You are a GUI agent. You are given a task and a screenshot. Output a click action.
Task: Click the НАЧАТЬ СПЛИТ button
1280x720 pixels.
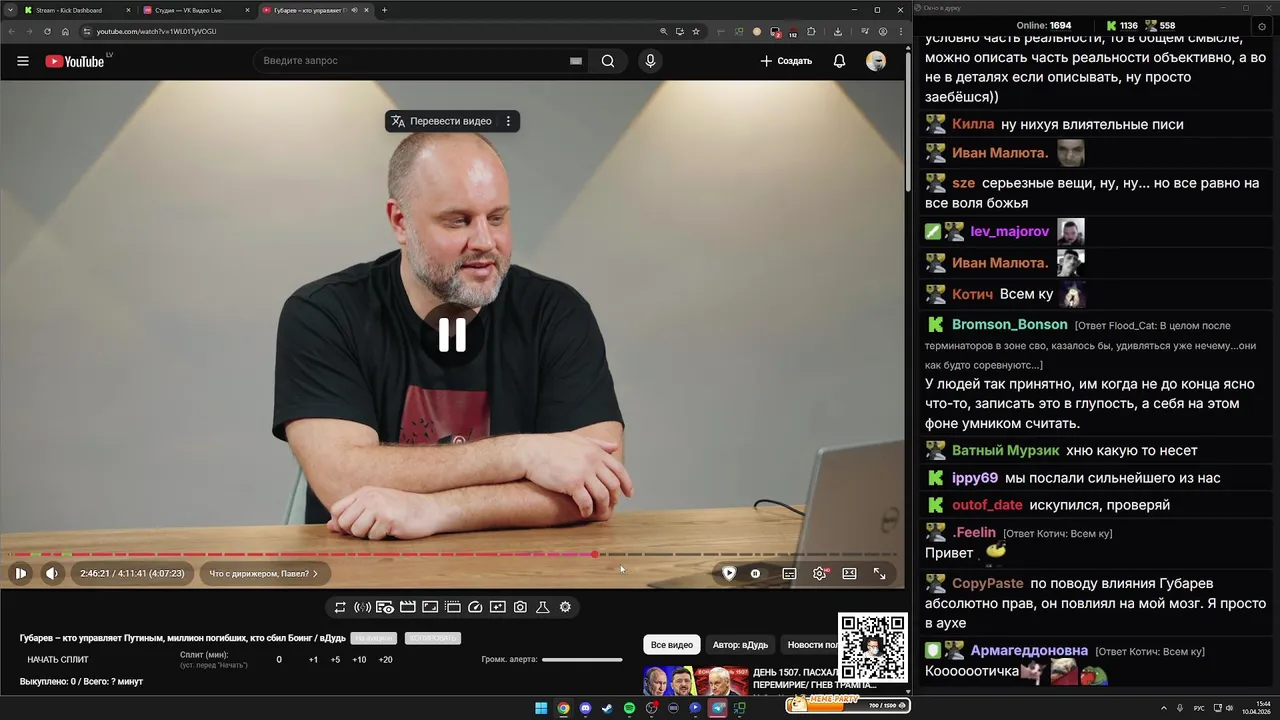point(58,659)
